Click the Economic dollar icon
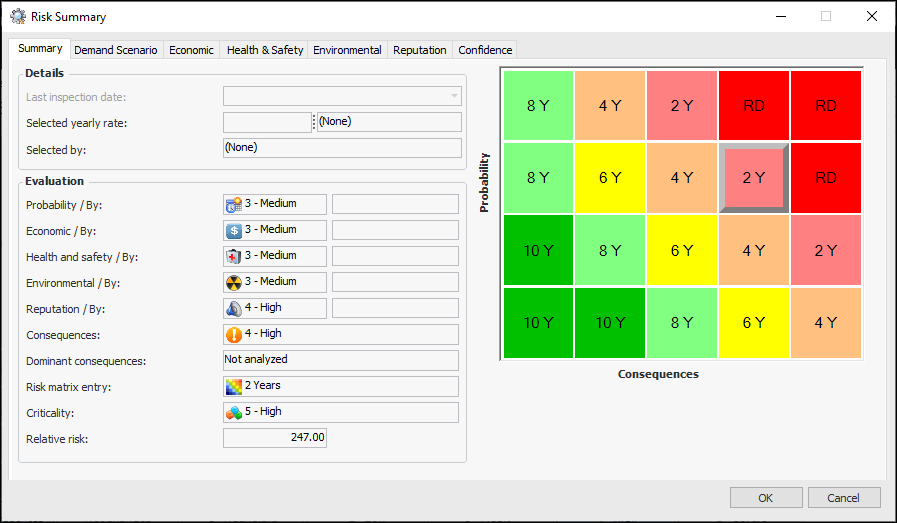 [x=233, y=231]
